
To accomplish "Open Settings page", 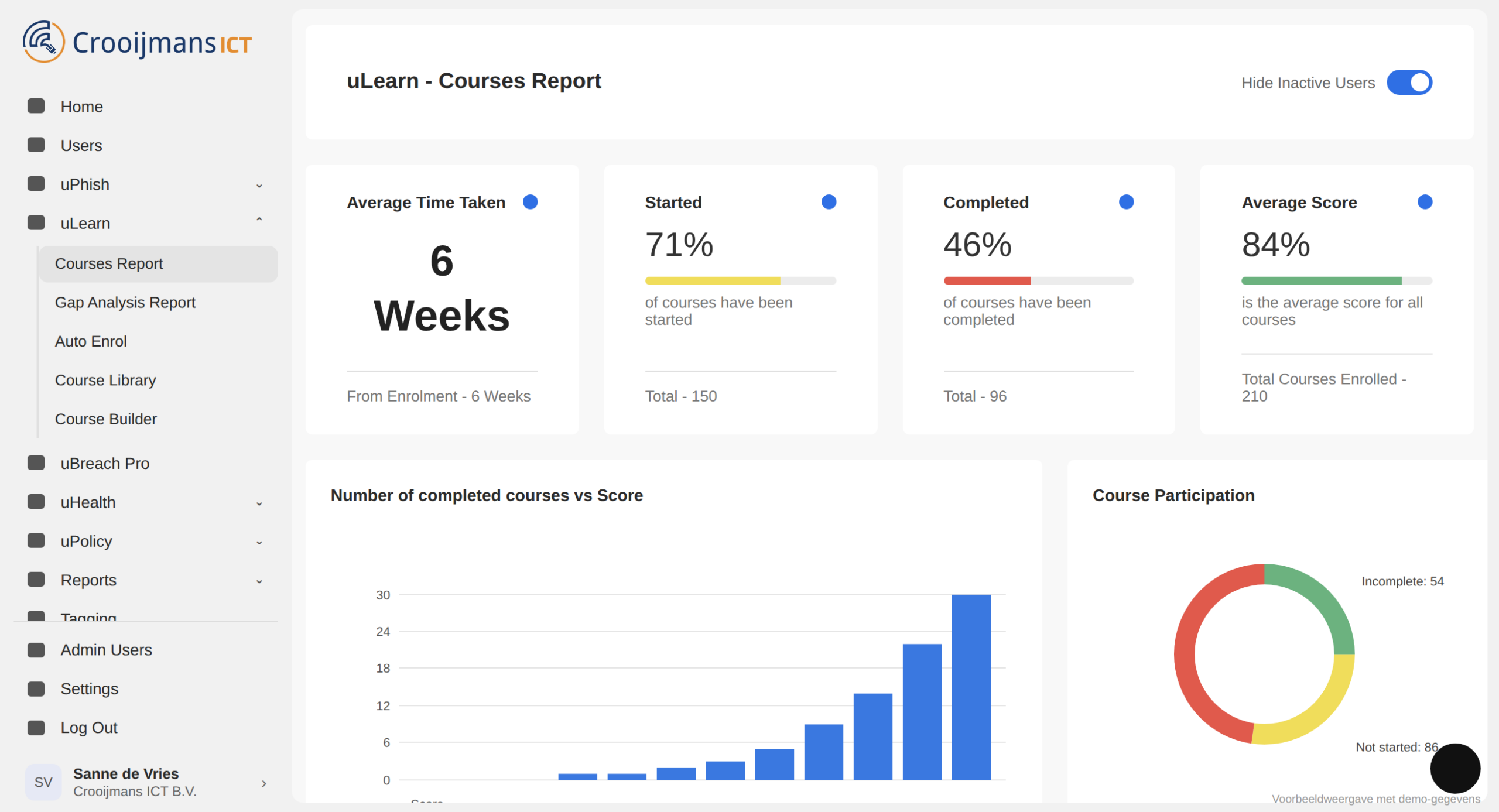I will click(145, 689).
